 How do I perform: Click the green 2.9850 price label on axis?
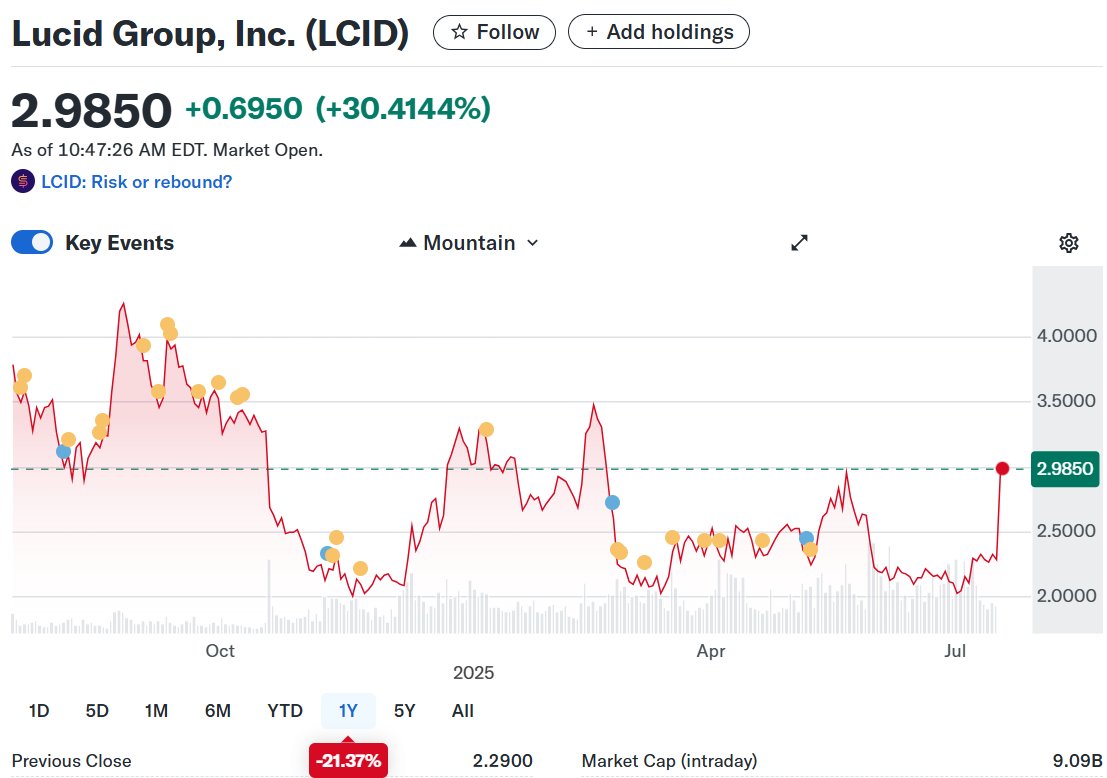coord(1065,469)
